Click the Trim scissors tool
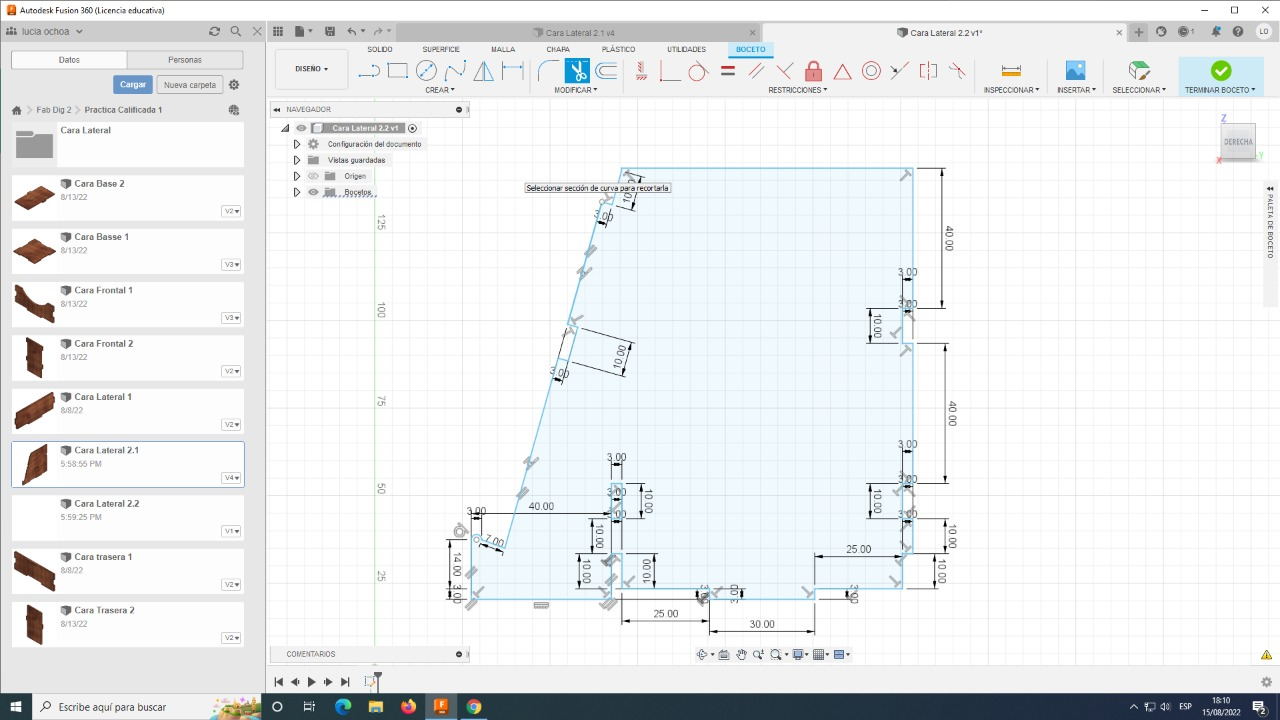The width and height of the screenshot is (1280, 720). (577, 71)
